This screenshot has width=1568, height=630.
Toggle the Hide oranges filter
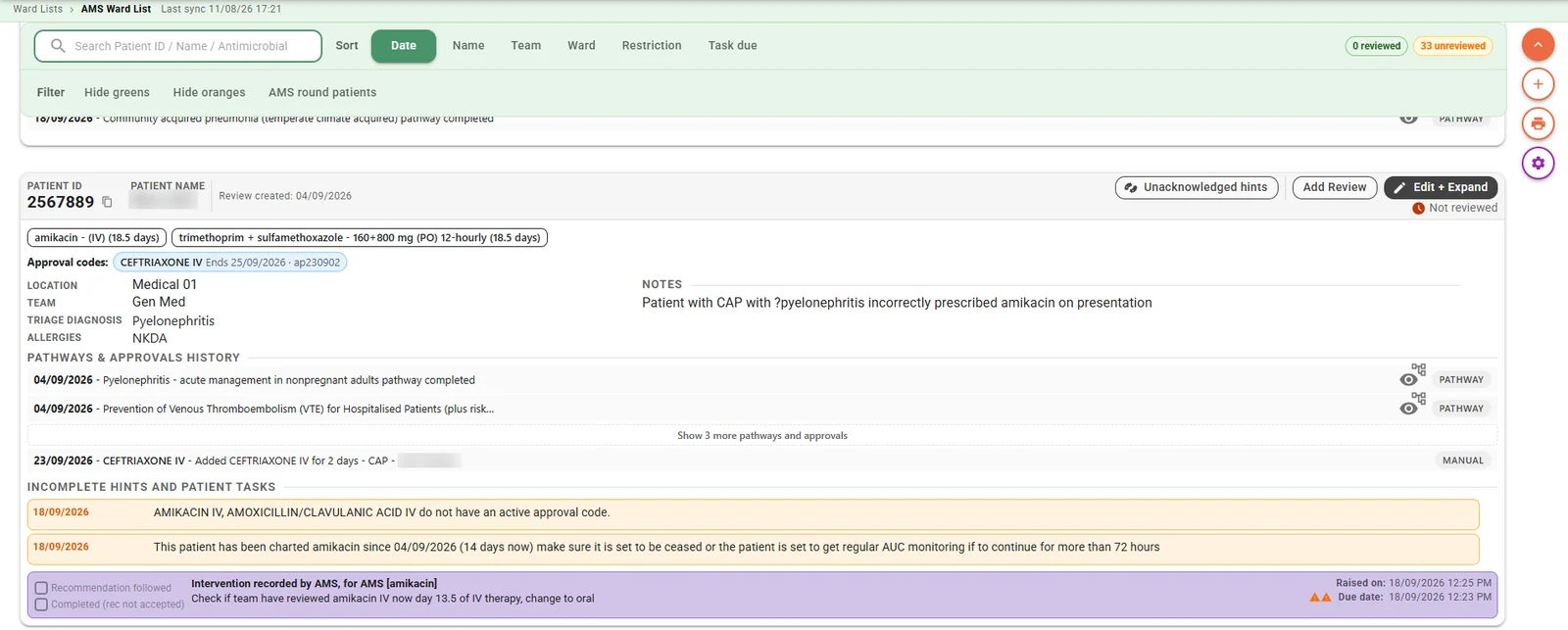pos(209,92)
